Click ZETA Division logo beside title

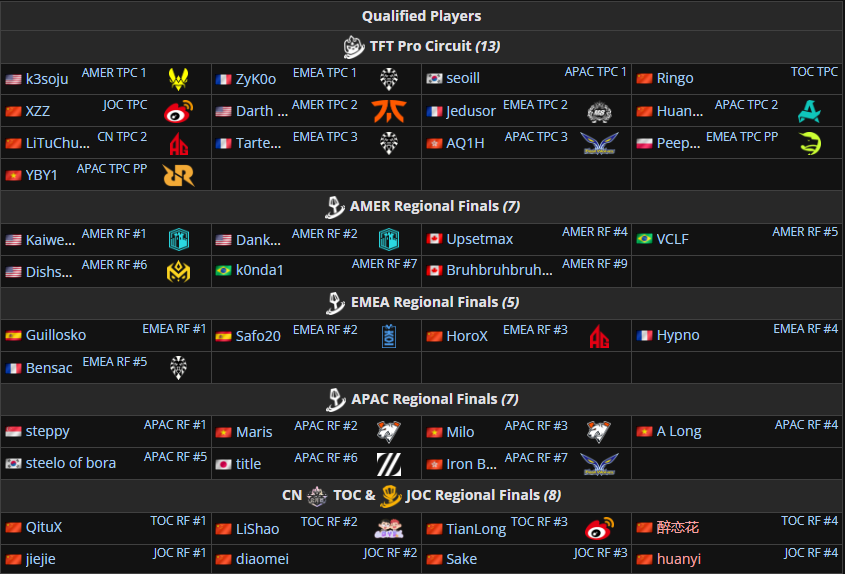[389, 464]
